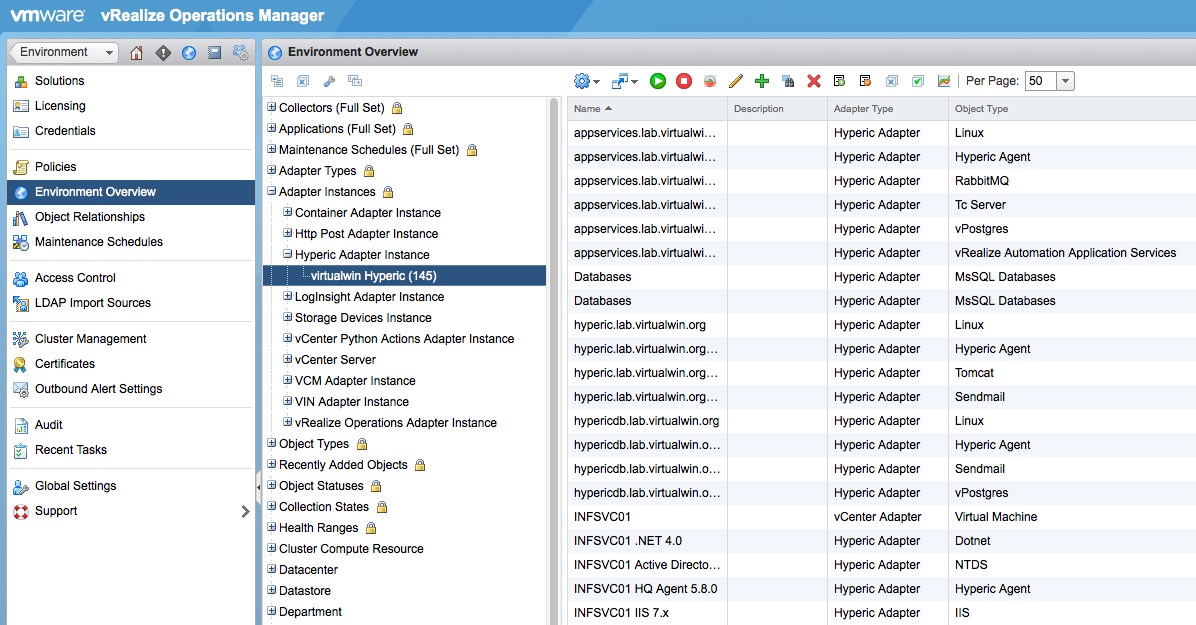1196x625 pixels.
Task: Click the Per Page input field
Action: [1040, 81]
